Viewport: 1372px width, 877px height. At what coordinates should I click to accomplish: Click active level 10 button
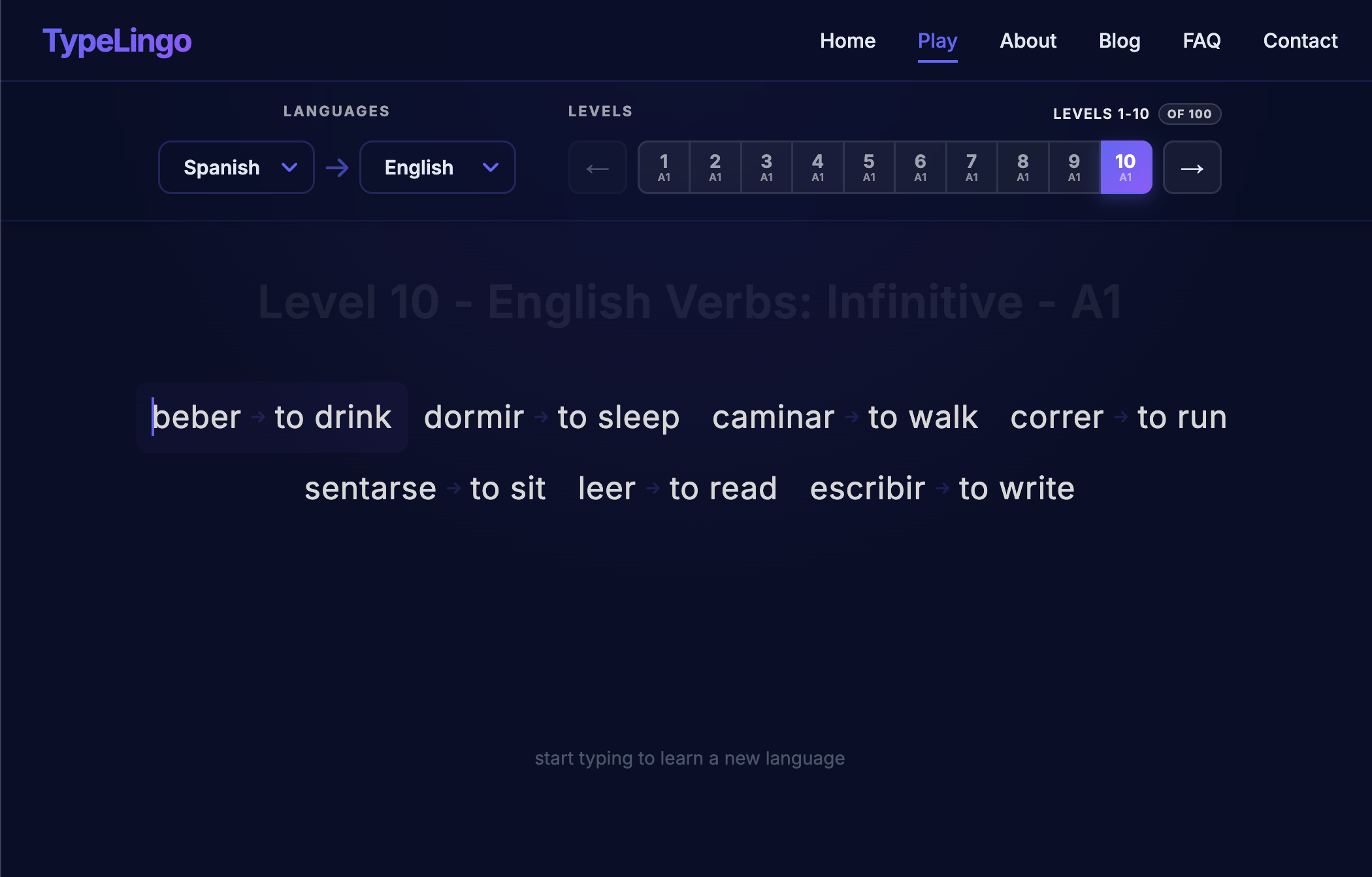point(1126,168)
